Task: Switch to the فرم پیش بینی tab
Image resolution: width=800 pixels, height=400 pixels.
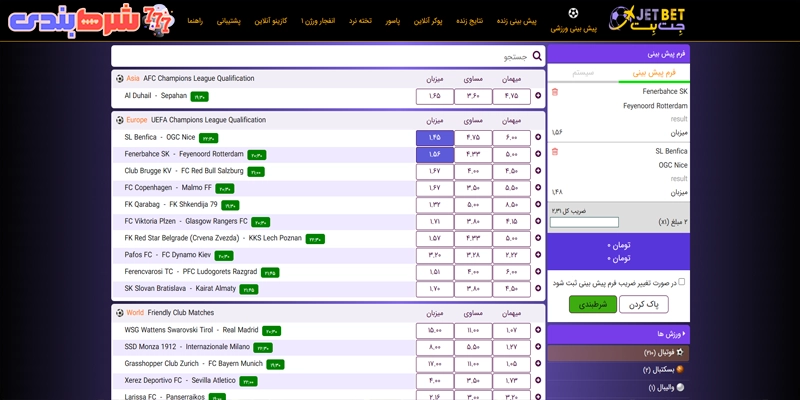Action: point(654,73)
